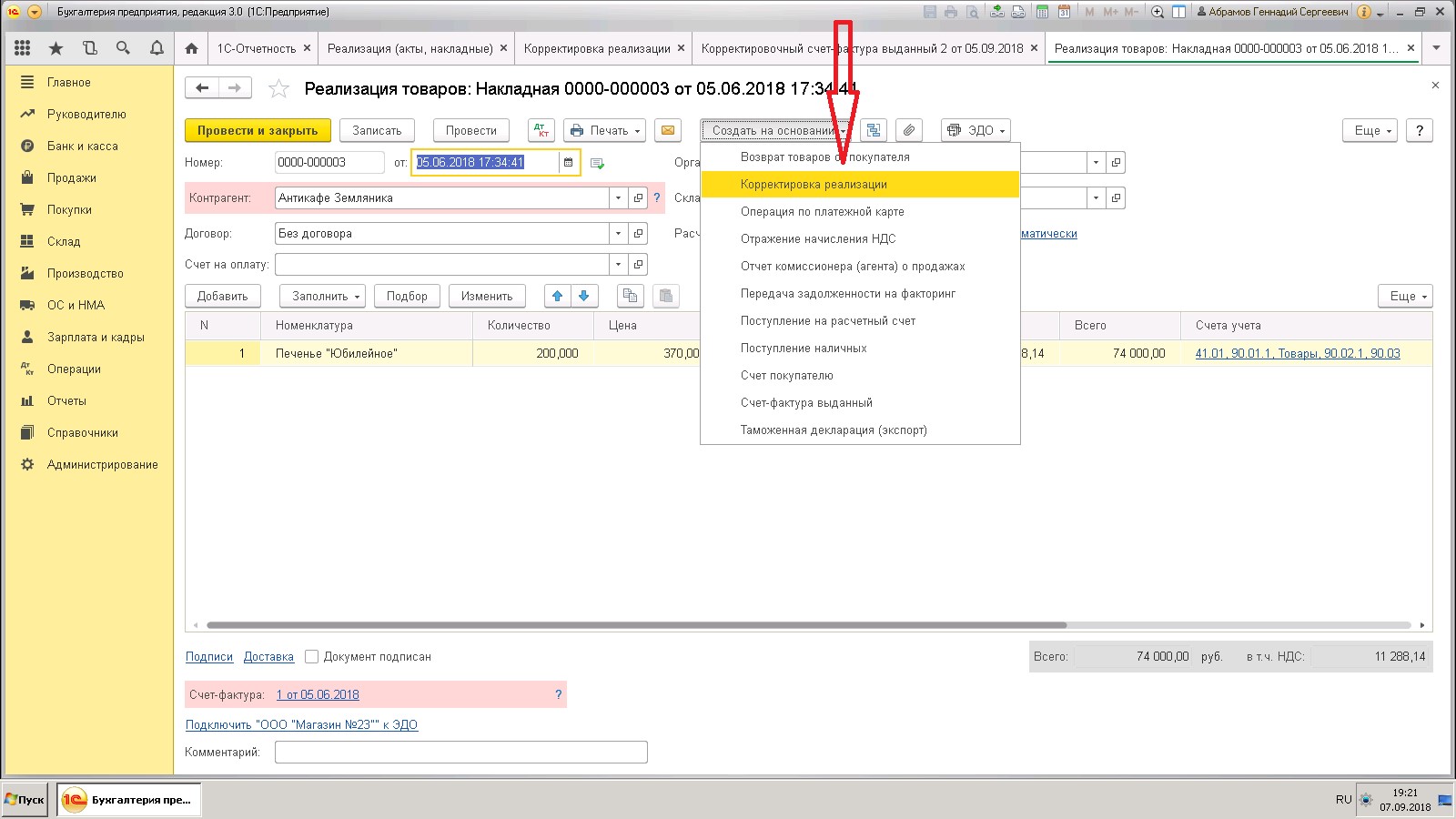Open the favorites star in top panel

pyautogui.click(x=56, y=48)
